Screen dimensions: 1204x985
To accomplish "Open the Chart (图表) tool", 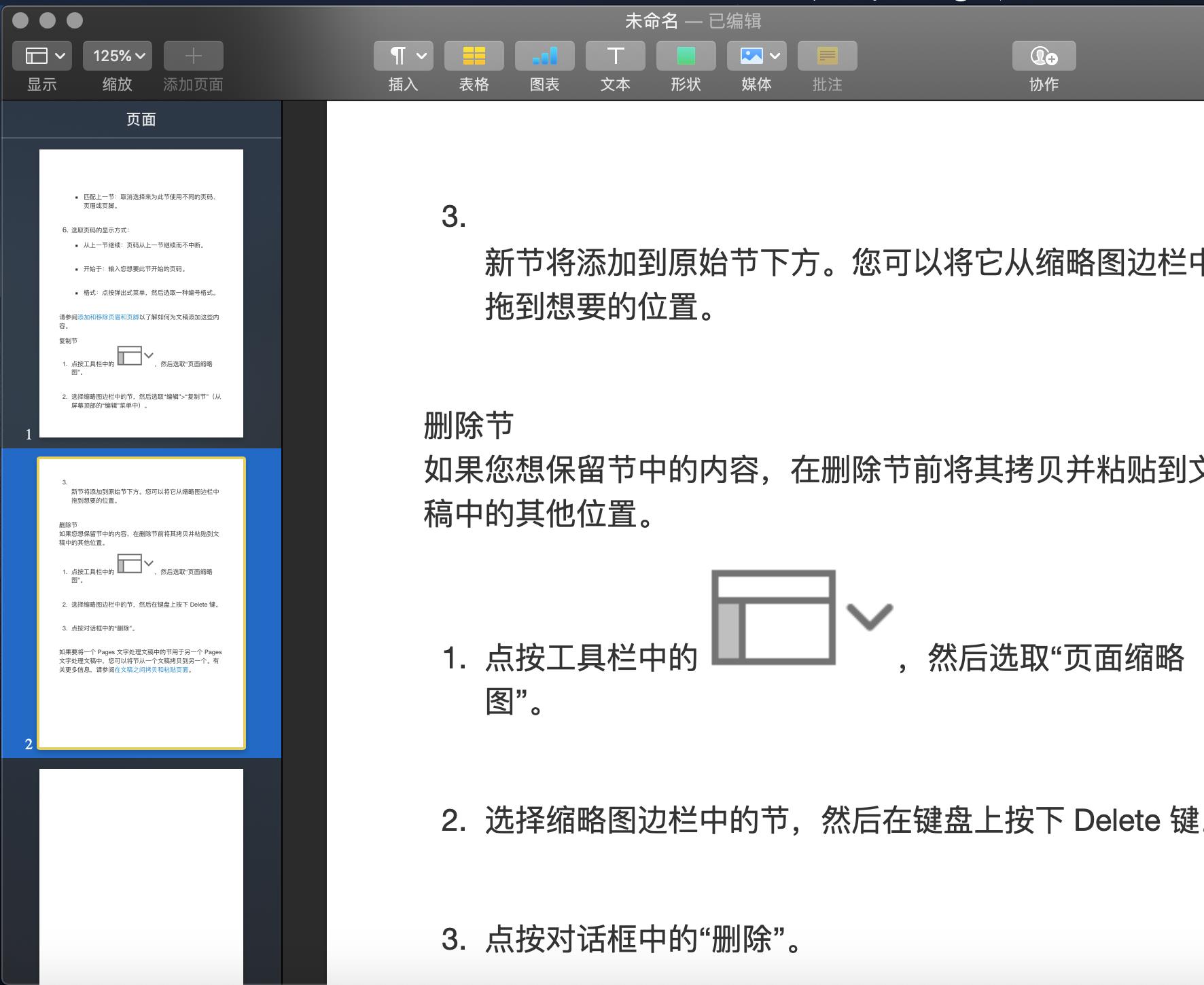I will pos(544,56).
